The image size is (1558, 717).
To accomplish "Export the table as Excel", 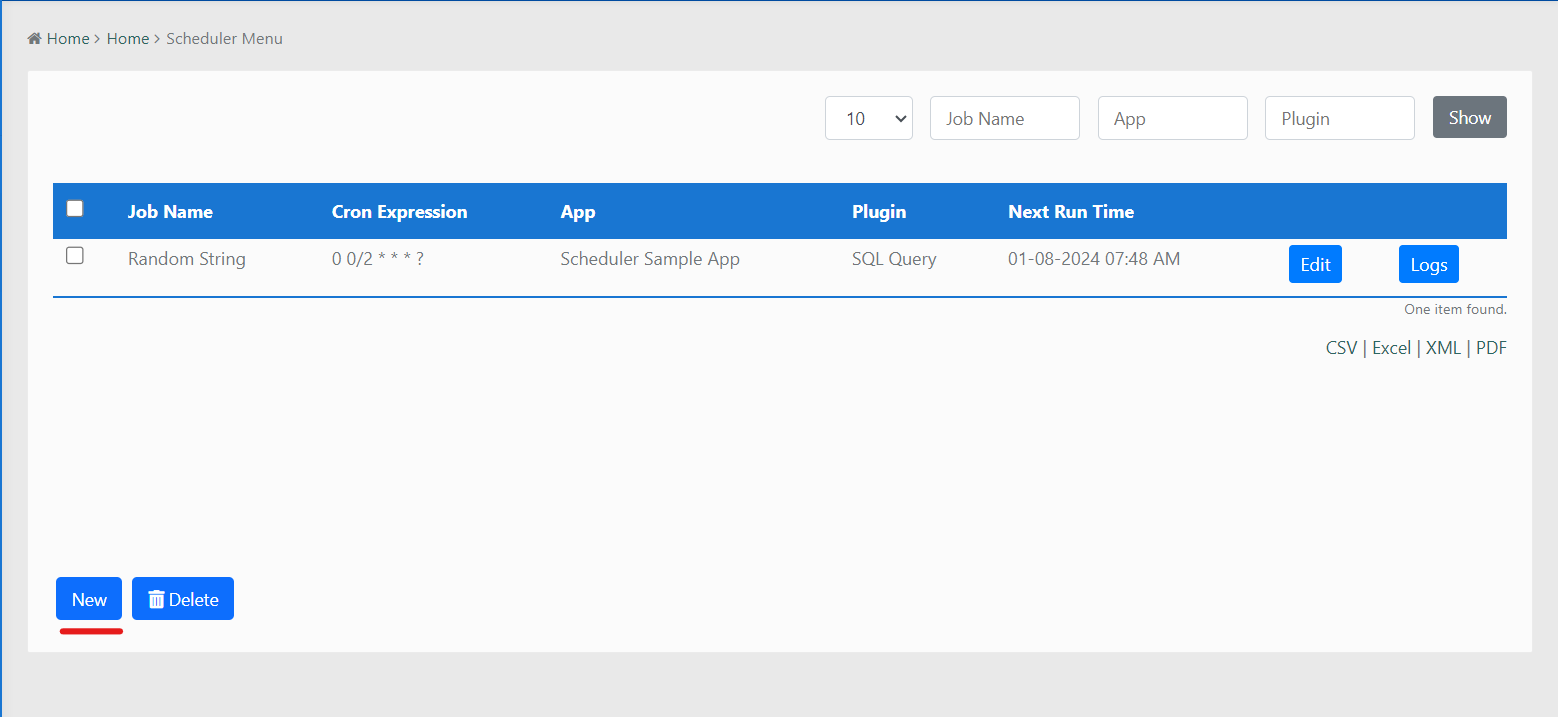I will [x=1391, y=348].
